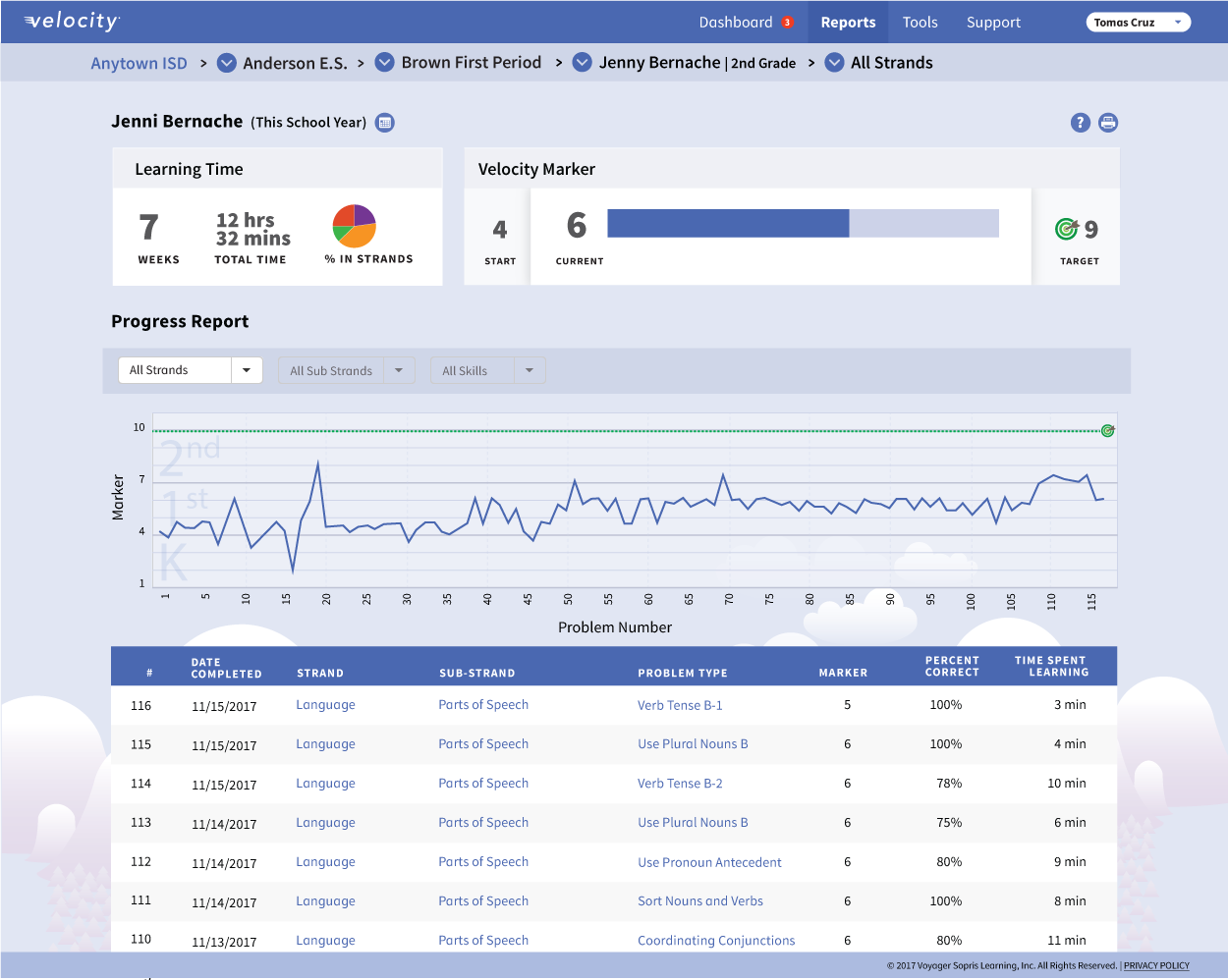Click the target marker on the chart line
This screenshot has width=1228, height=980.
tap(1108, 430)
